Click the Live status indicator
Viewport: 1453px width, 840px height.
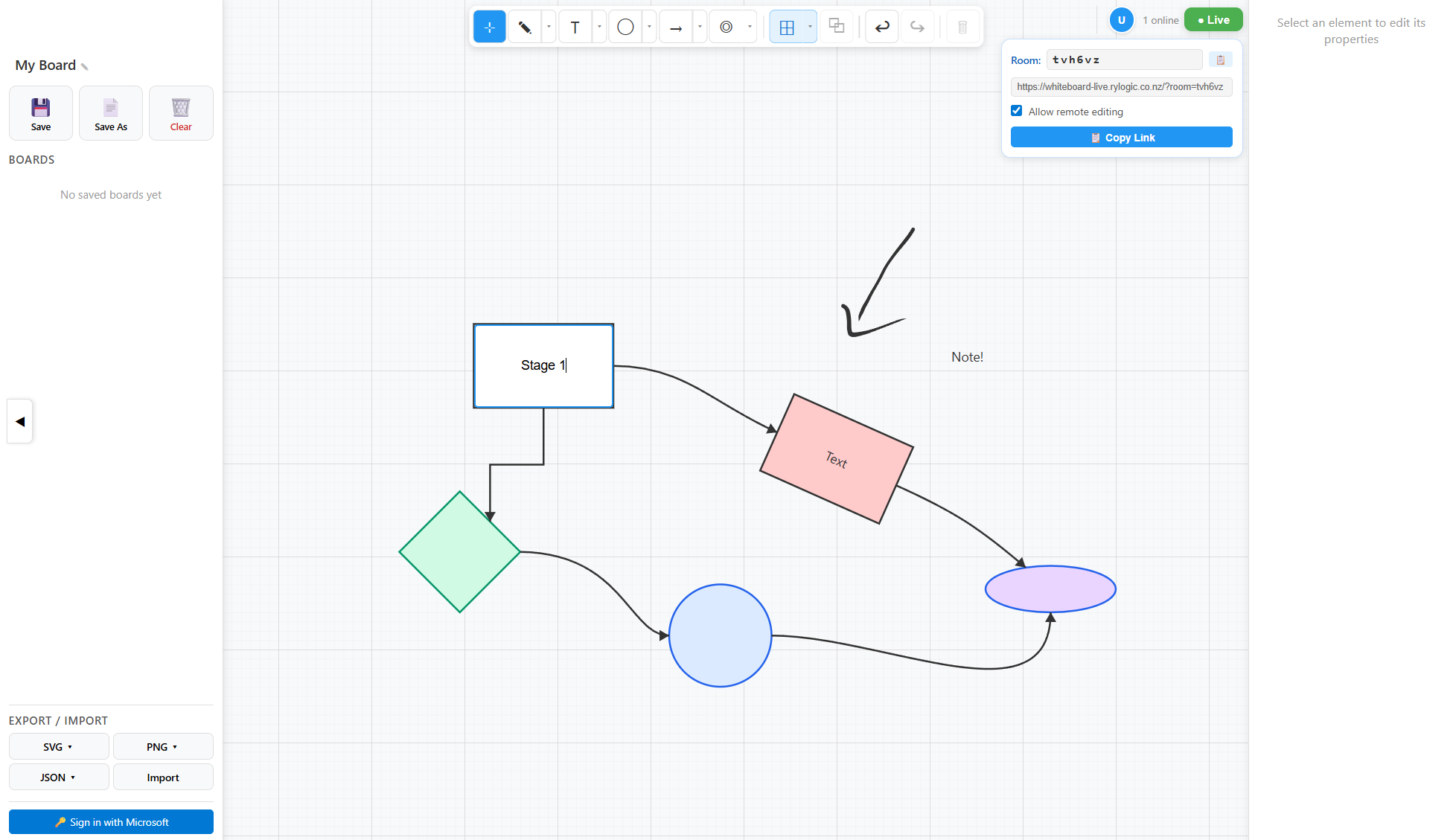[1213, 19]
